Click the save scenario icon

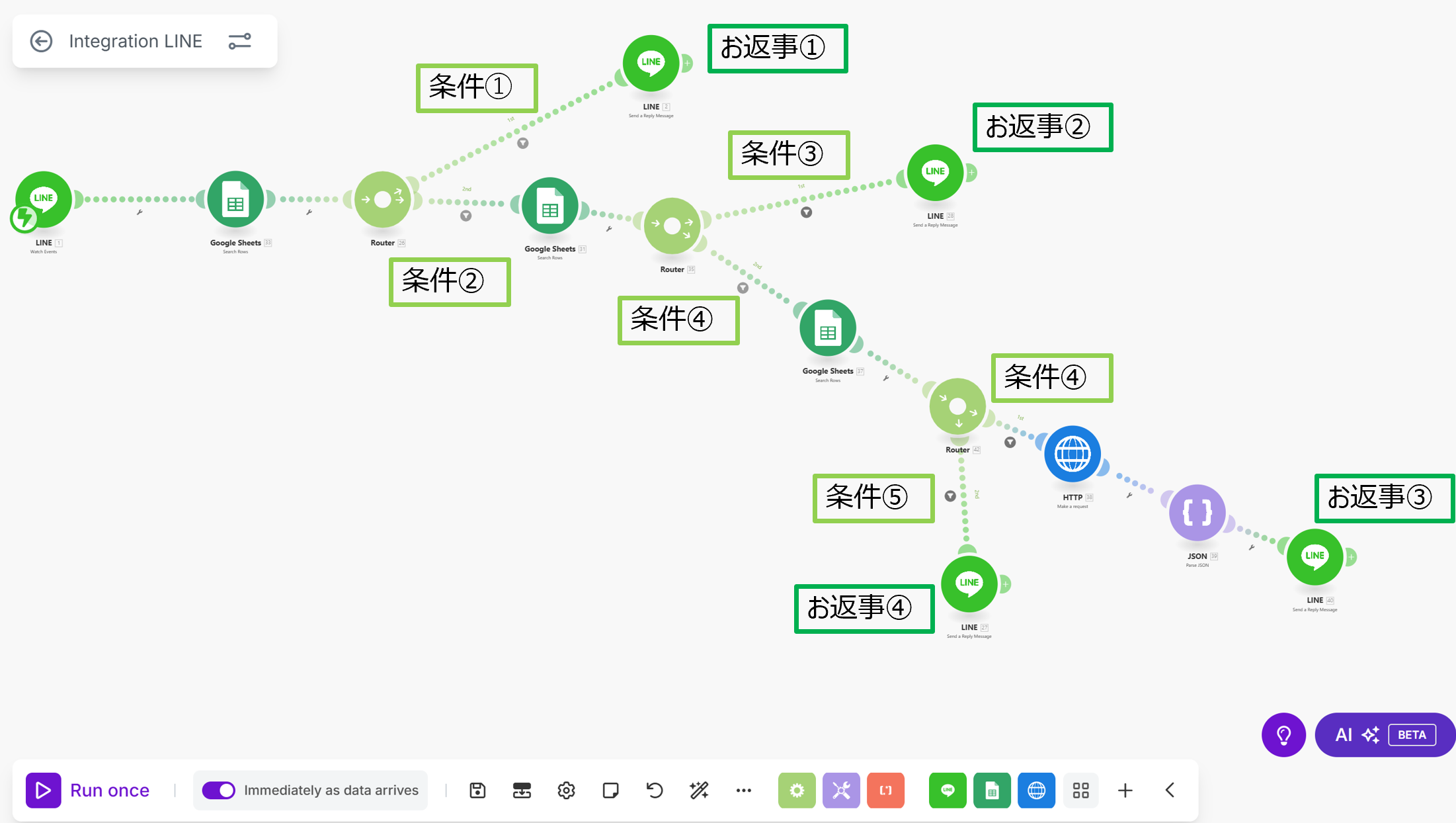[477, 790]
